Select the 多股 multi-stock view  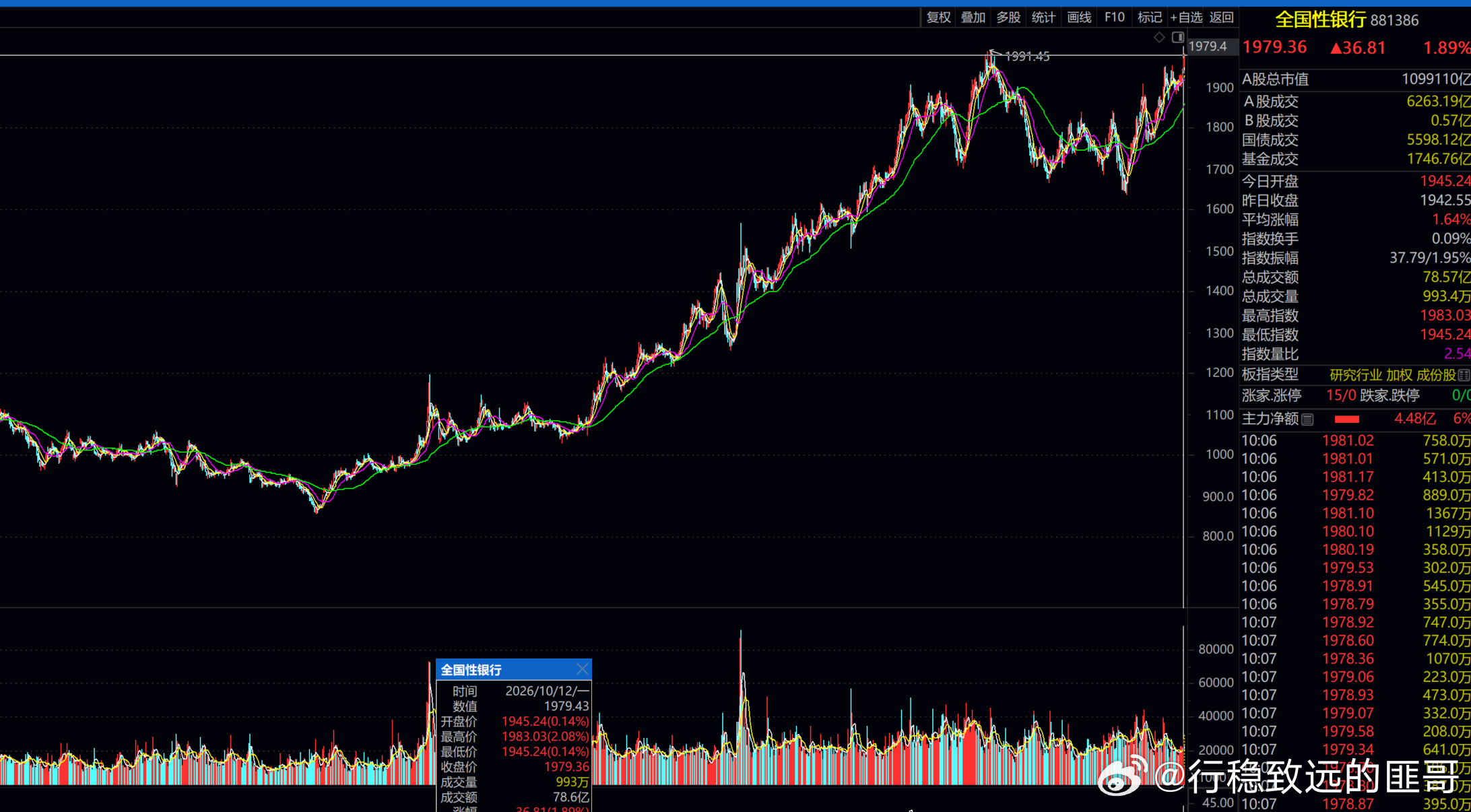[x=1008, y=18]
